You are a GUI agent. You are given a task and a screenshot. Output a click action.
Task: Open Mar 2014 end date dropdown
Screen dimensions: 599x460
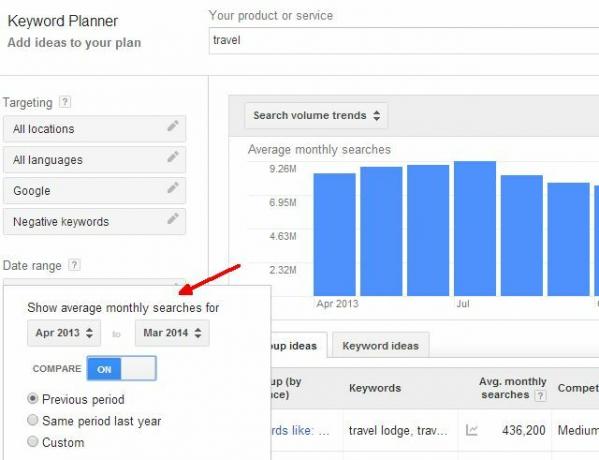[172, 333]
